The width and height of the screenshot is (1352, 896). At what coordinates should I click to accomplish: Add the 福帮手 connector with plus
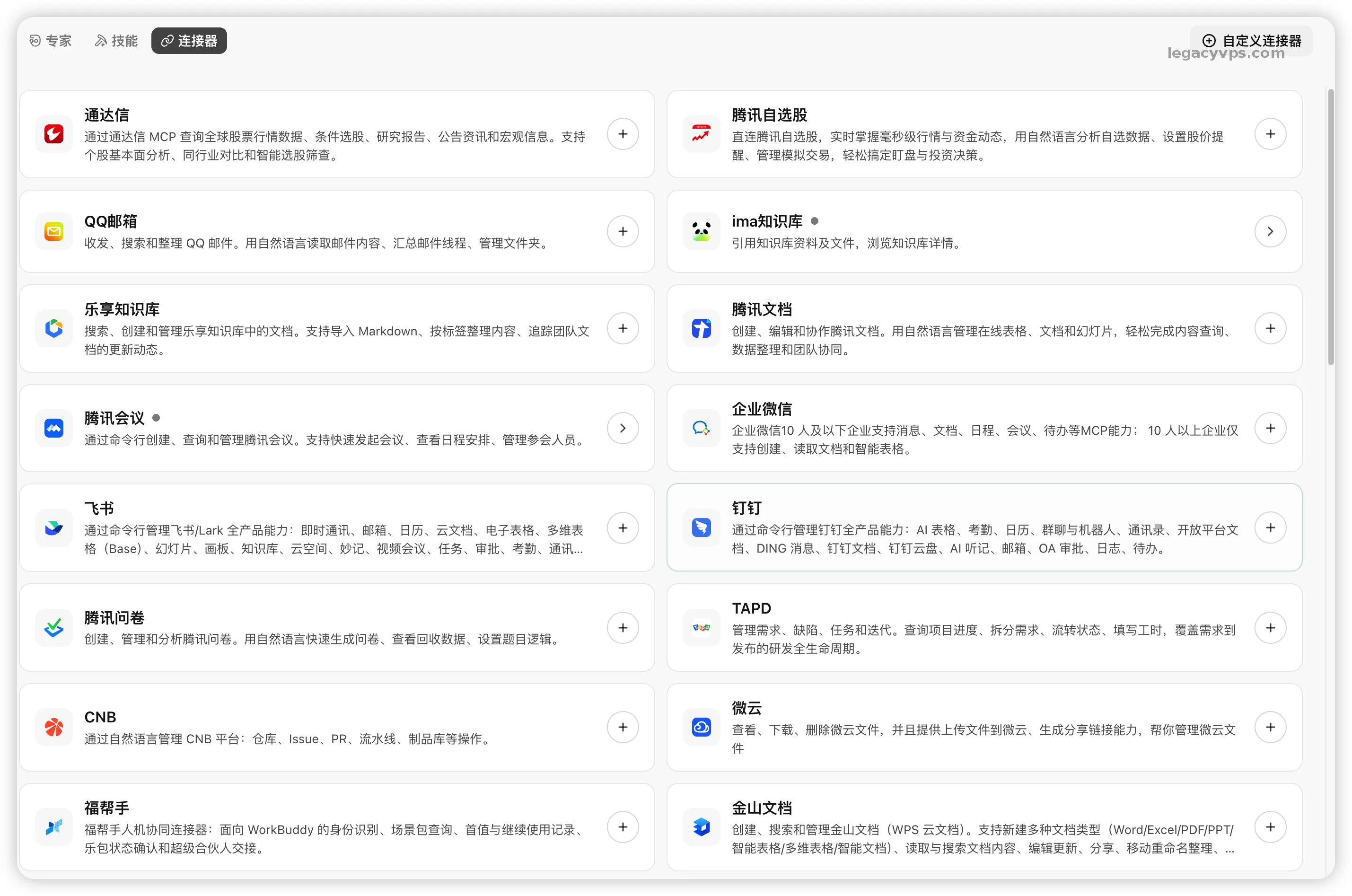click(622, 827)
